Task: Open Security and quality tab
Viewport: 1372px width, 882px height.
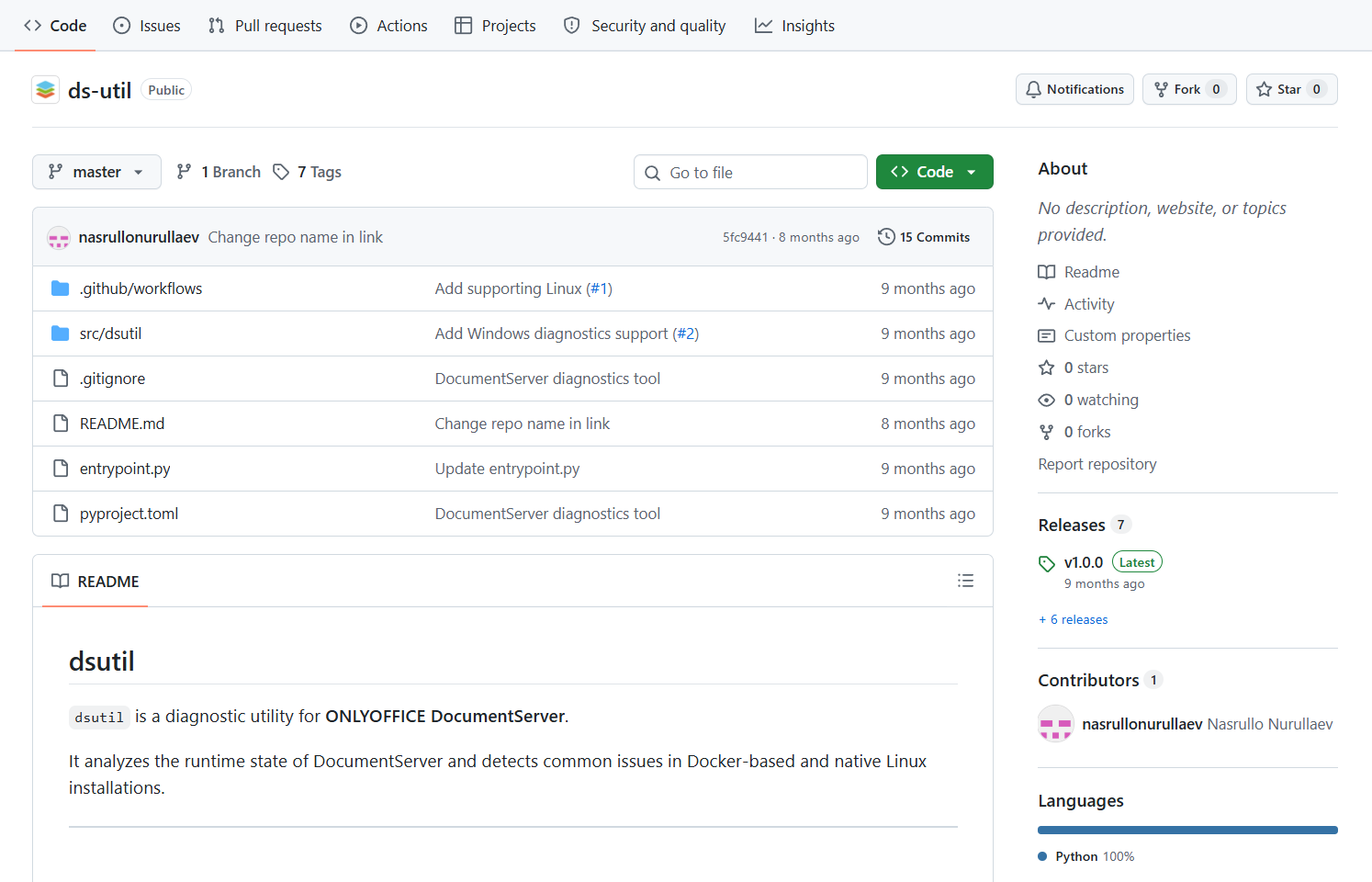Action: [645, 26]
